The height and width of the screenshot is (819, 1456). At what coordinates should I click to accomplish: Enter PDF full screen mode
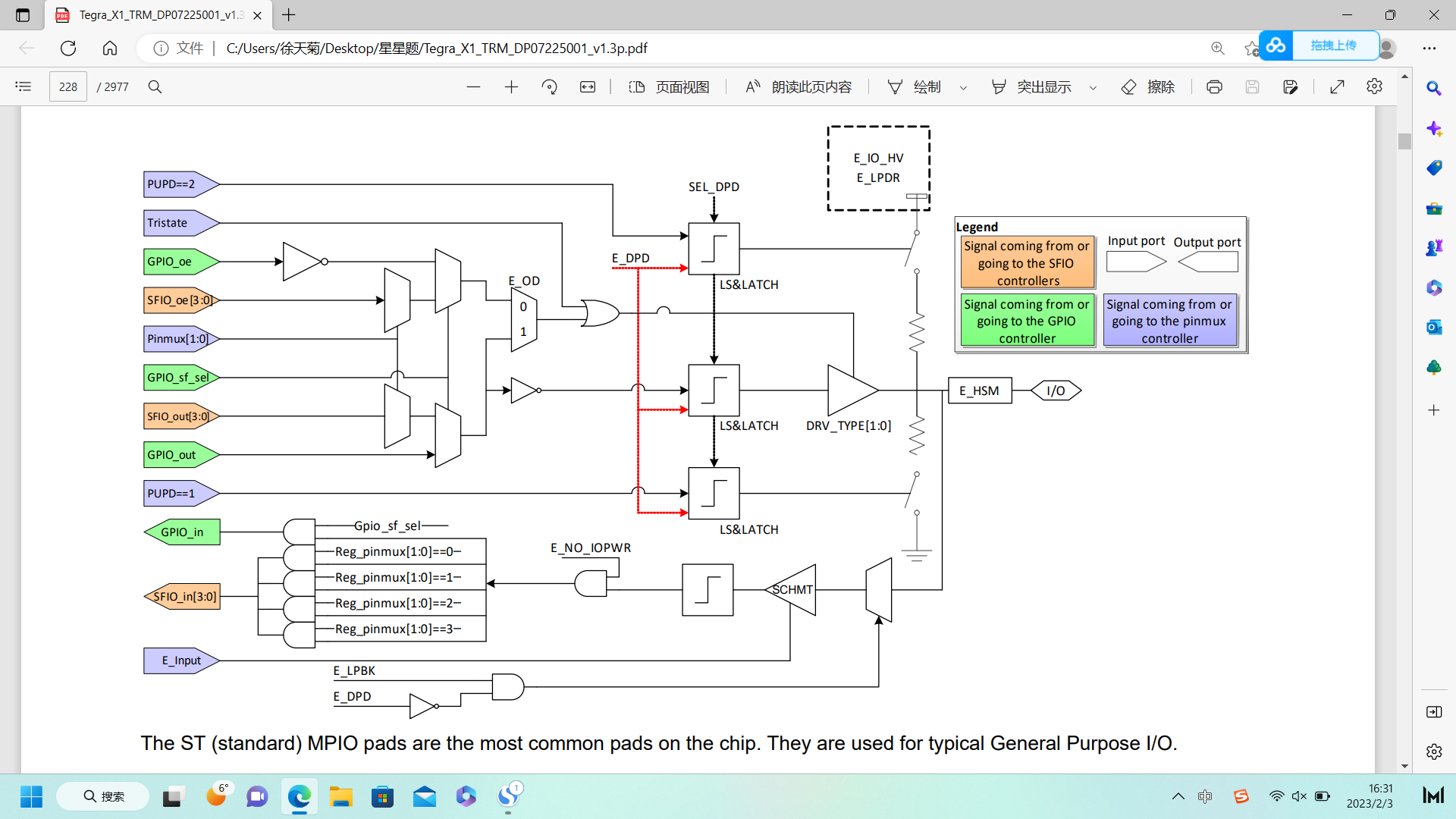(x=1336, y=86)
